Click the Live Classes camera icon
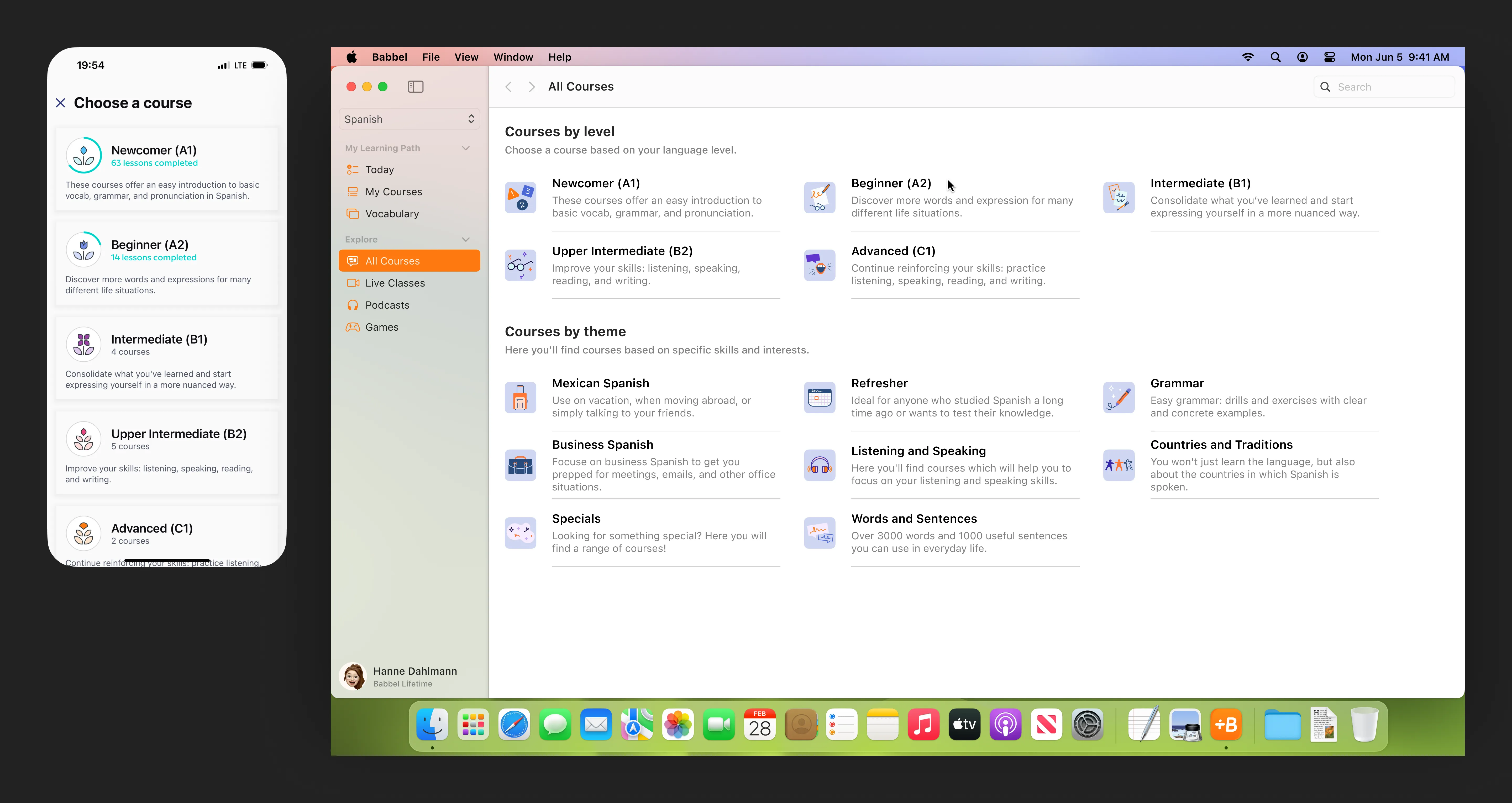This screenshot has height=803, width=1512. (353, 283)
